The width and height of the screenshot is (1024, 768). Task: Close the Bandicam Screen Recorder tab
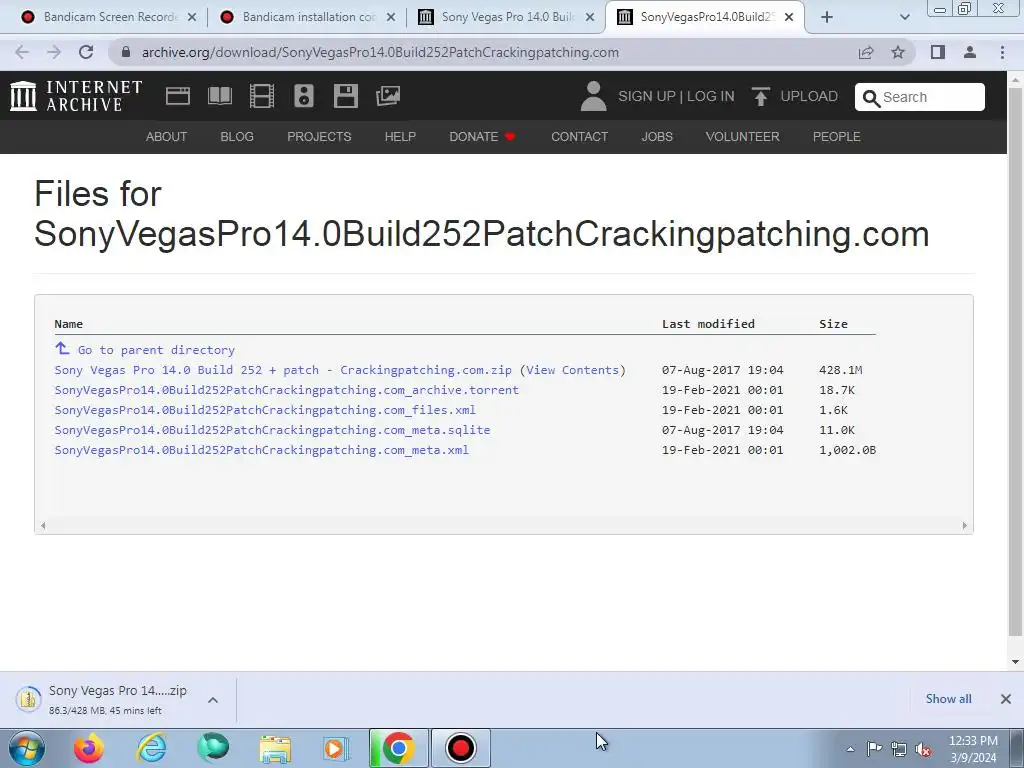(x=192, y=17)
